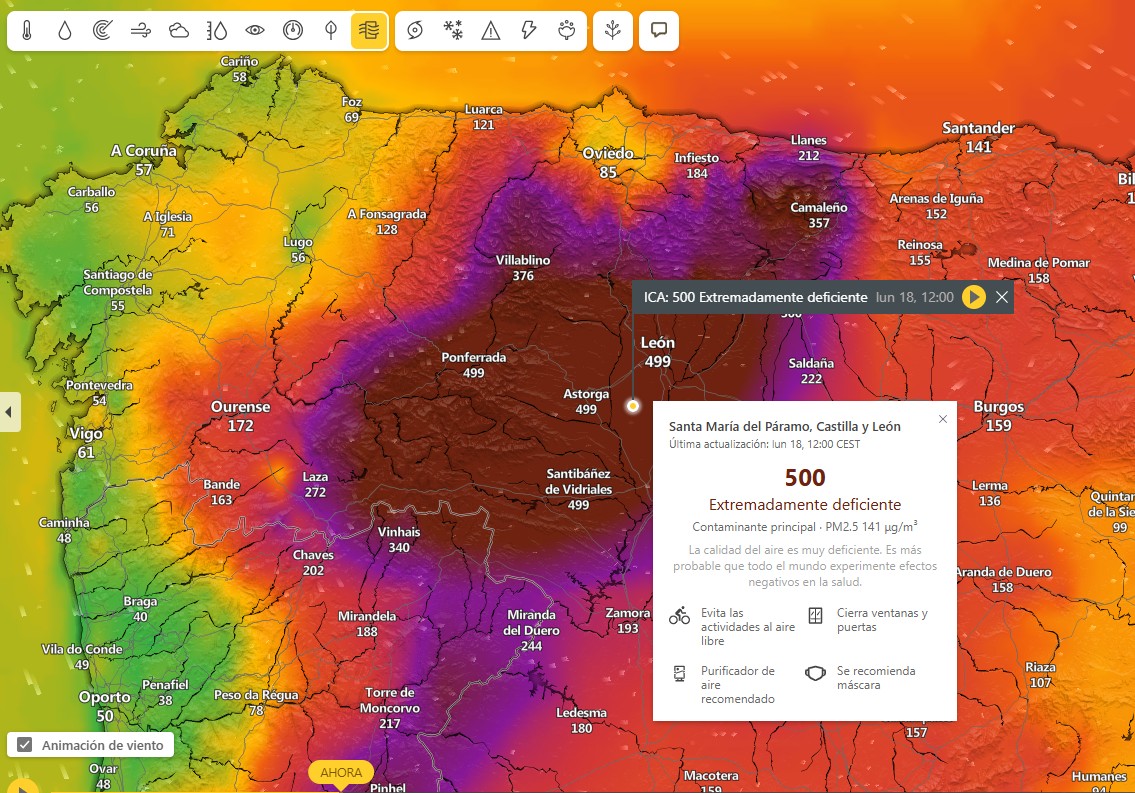The width and height of the screenshot is (1135, 793).
Task: Click the León city label on map
Action: (x=657, y=343)
